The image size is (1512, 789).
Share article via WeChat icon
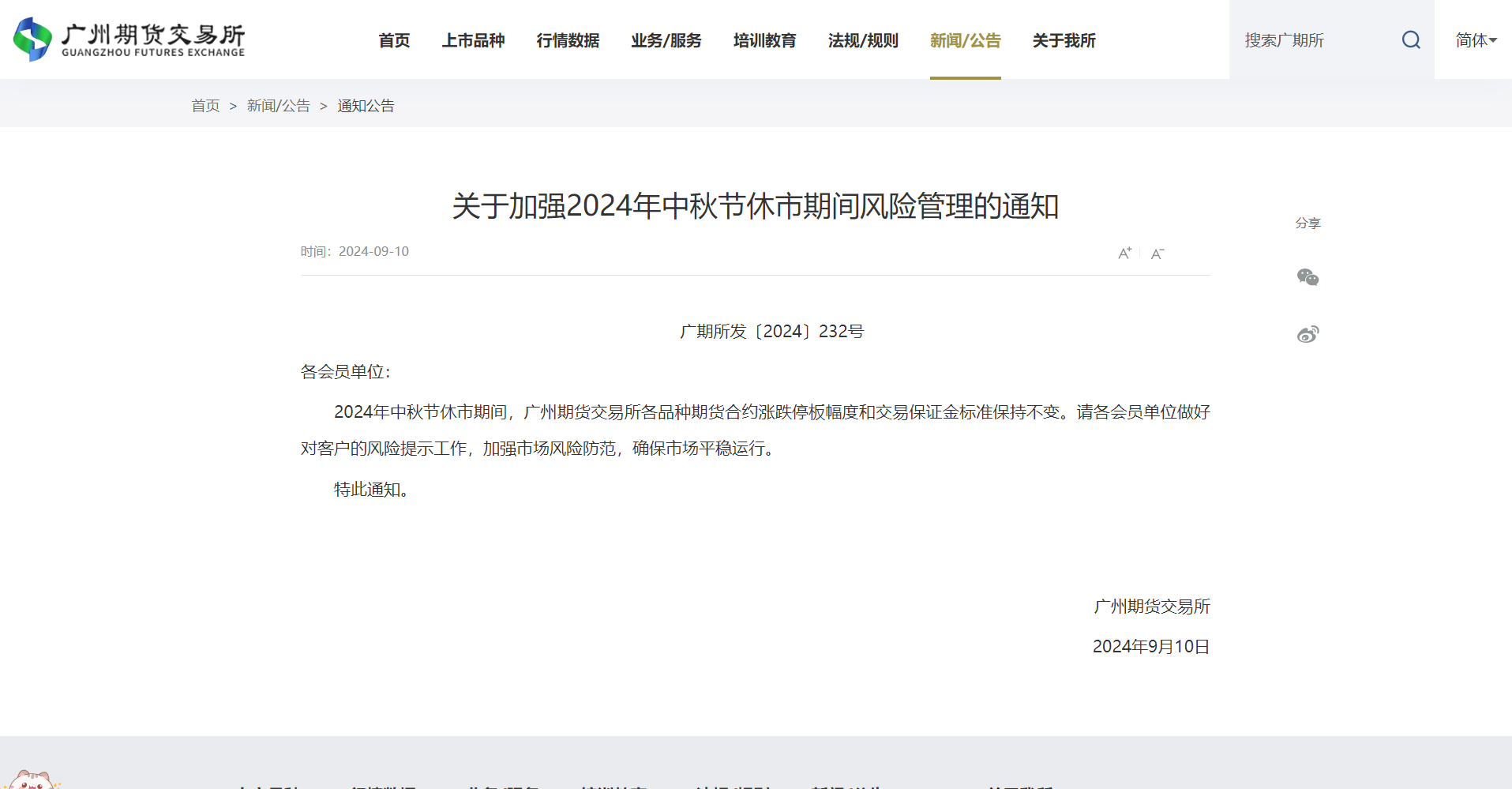1308,277
